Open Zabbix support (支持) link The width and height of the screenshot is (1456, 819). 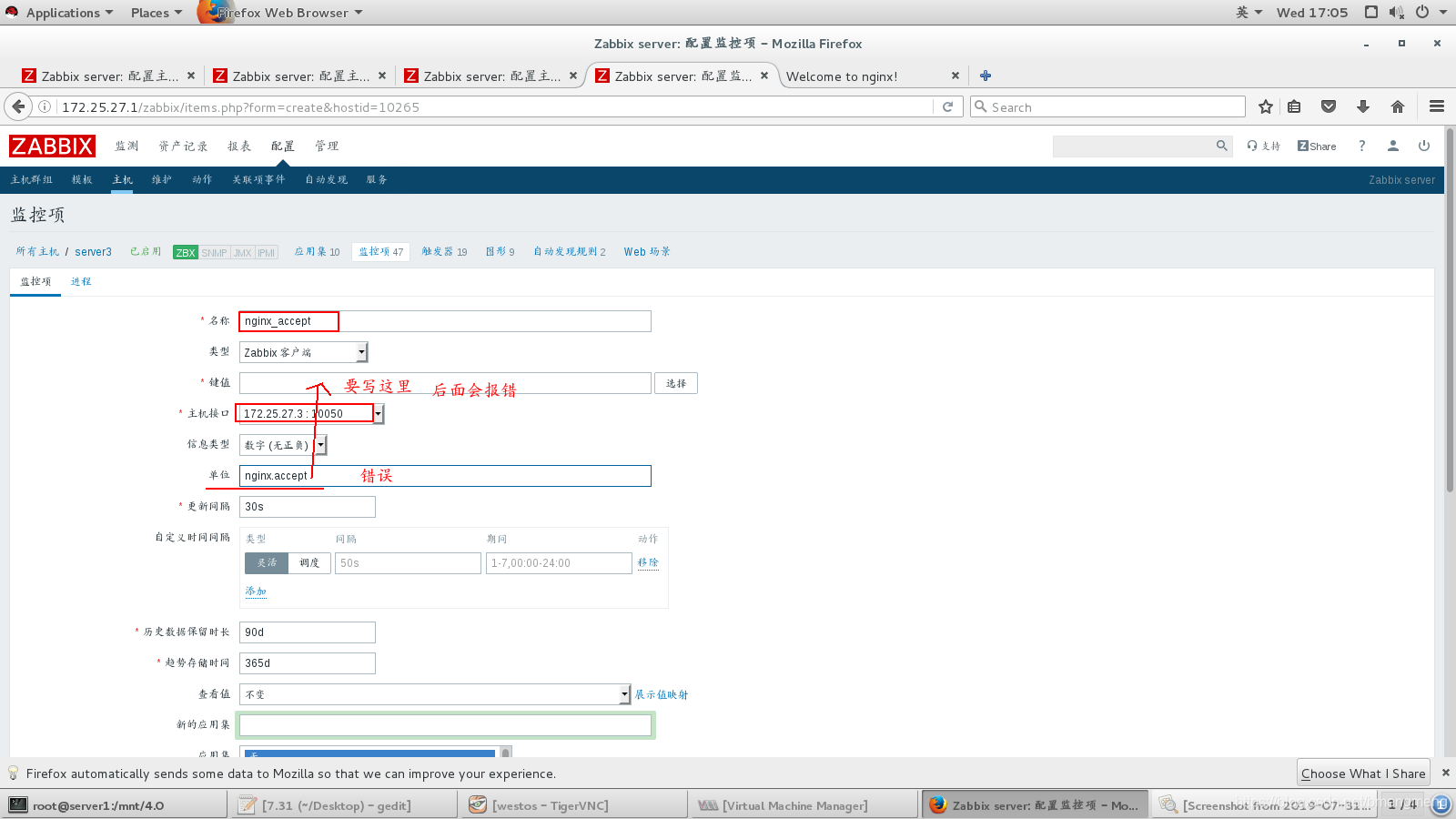tap(1264, 146)
